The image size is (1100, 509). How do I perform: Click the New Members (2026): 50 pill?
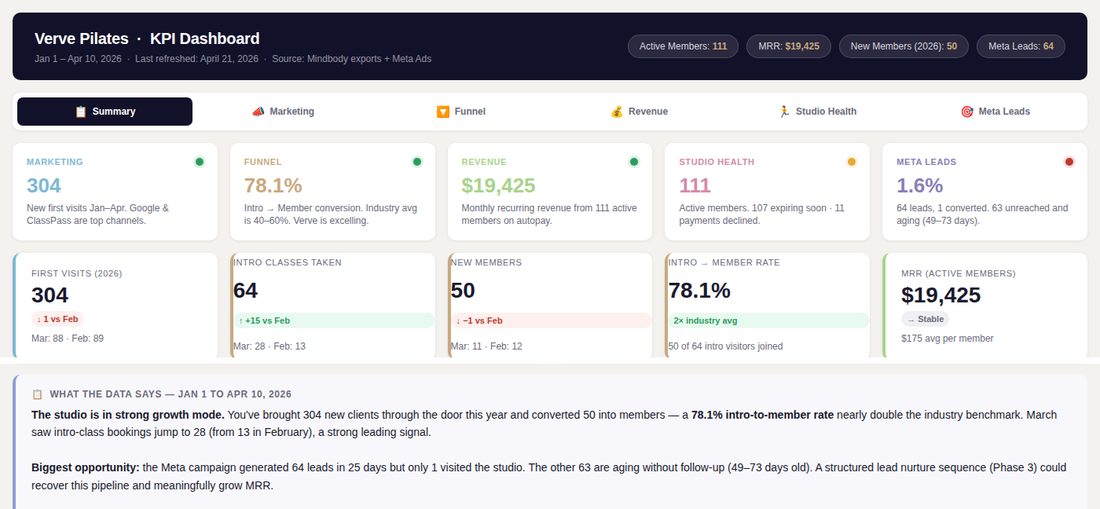pos(904,46)
